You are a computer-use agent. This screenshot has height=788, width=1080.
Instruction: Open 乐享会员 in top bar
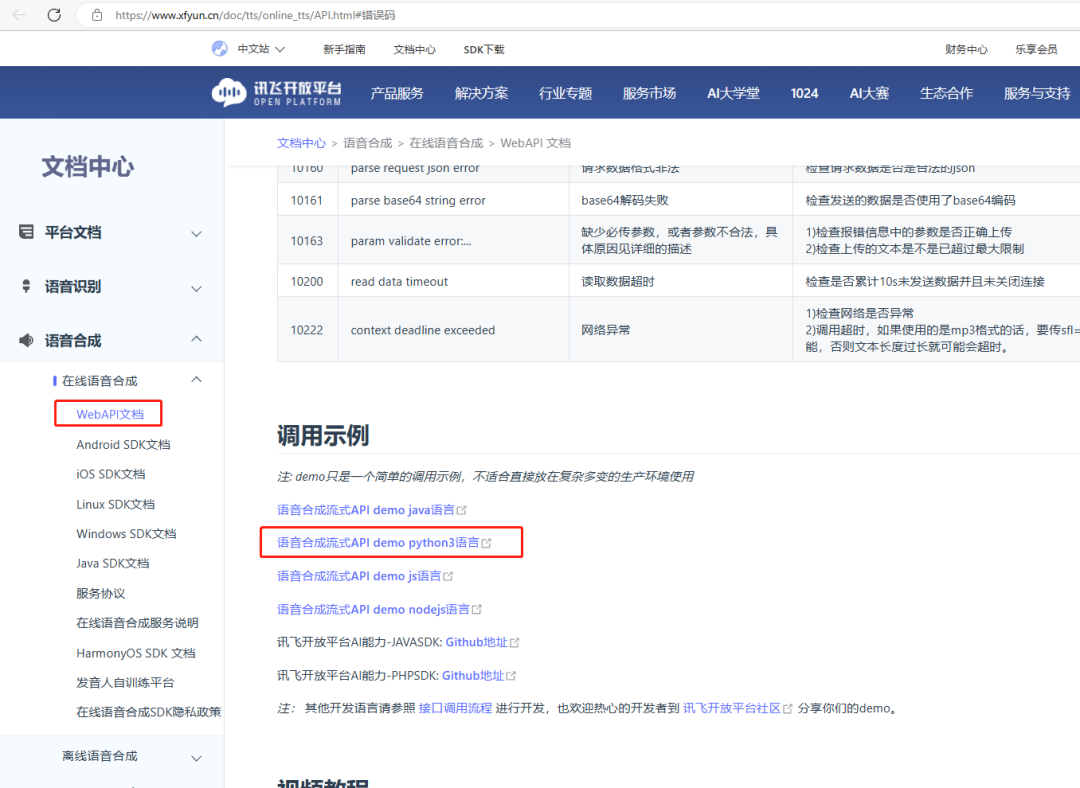coord(1037,50)
